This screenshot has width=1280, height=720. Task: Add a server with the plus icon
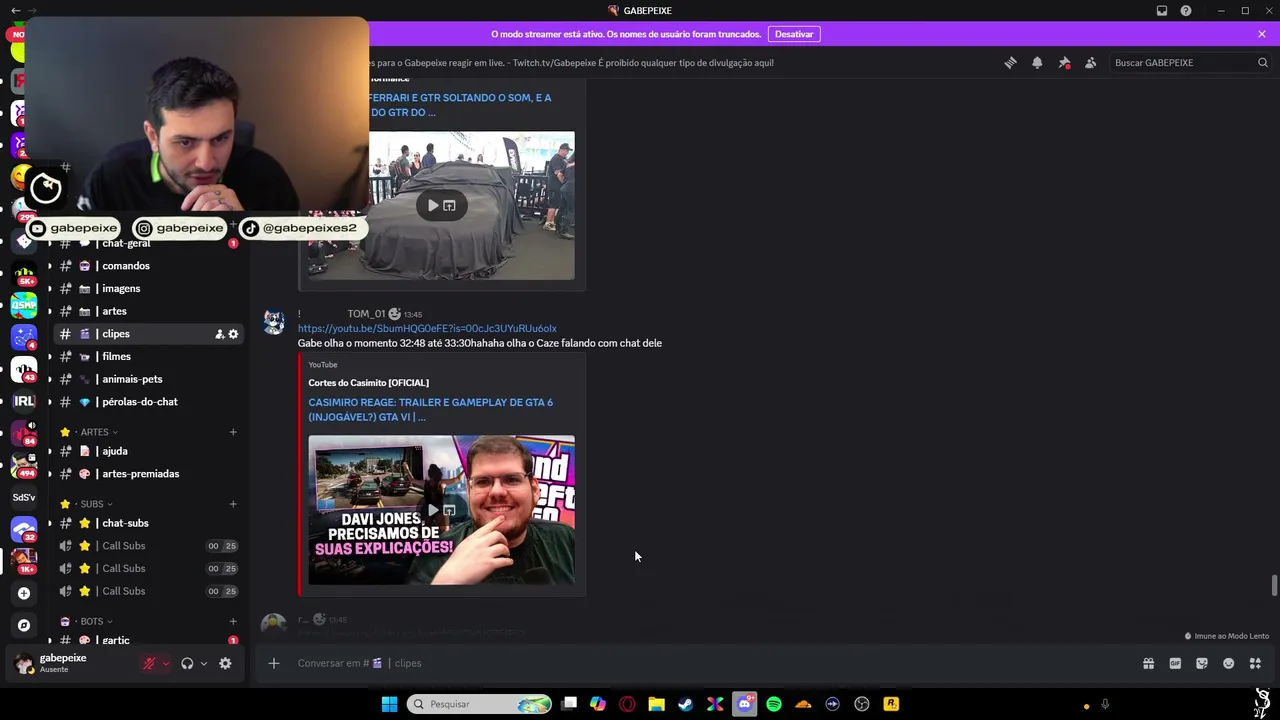[x=24, y=593]
